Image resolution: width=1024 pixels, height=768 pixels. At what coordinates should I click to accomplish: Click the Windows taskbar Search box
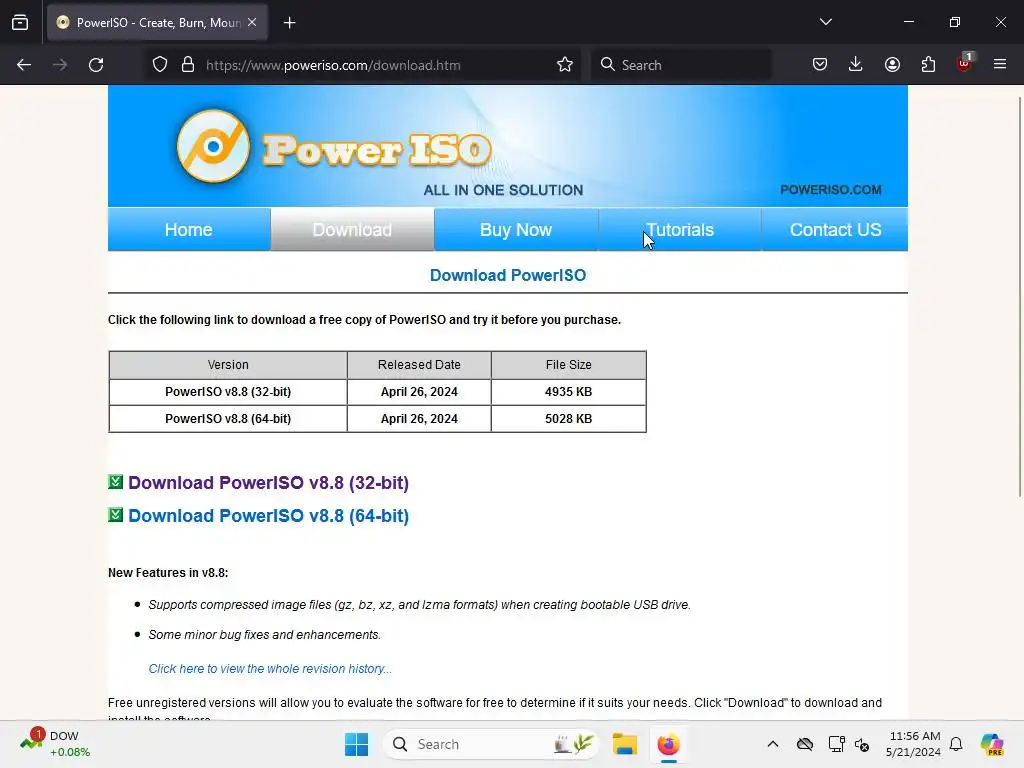[490, 744]
